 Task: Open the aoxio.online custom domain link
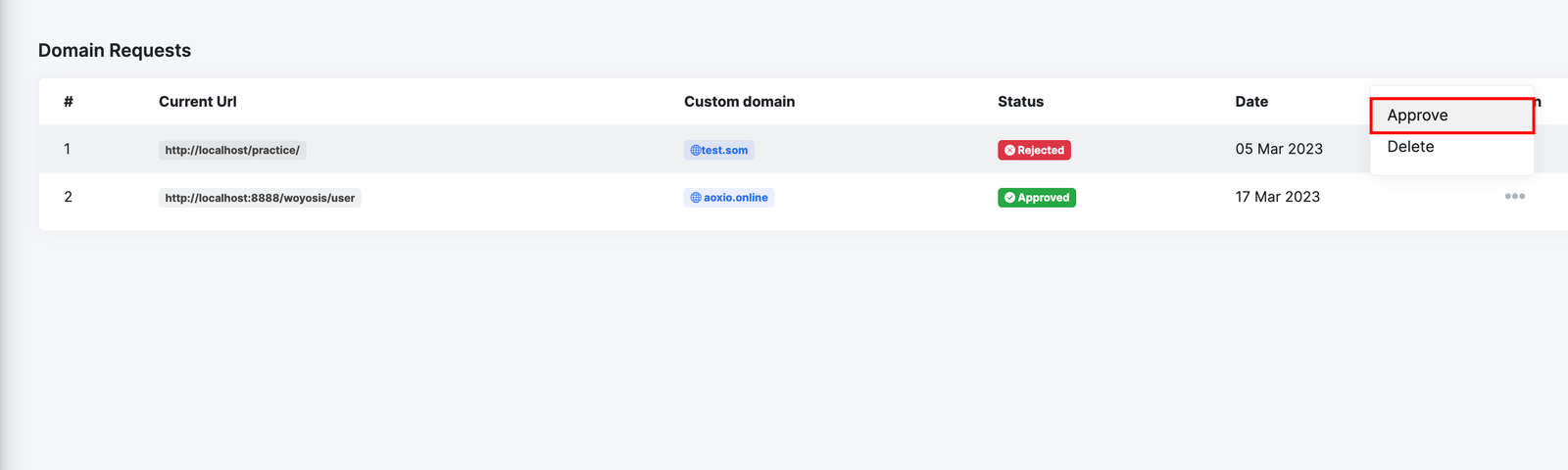(735, 198)
